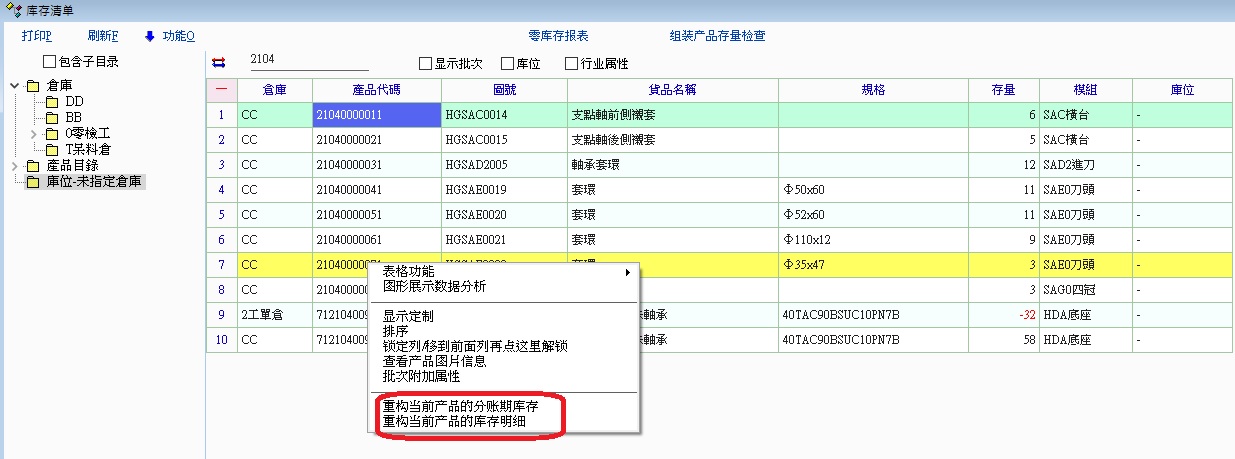Select 显示定制 in context menu
Image resolution: width=1235 pixels, height=459 pixels.
[x=408, y=316]
